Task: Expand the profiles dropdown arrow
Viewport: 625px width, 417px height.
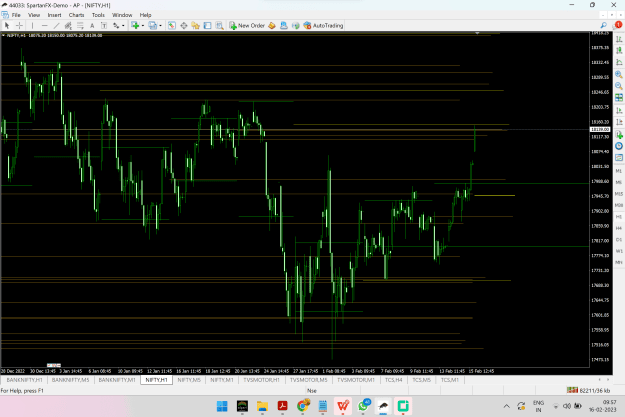Action: (160, 26)
